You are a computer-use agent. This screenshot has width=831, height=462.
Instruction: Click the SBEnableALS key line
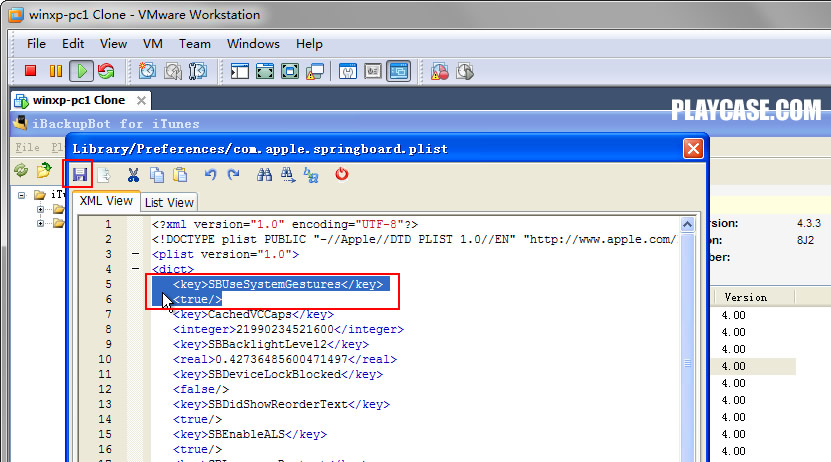(250, 434)
